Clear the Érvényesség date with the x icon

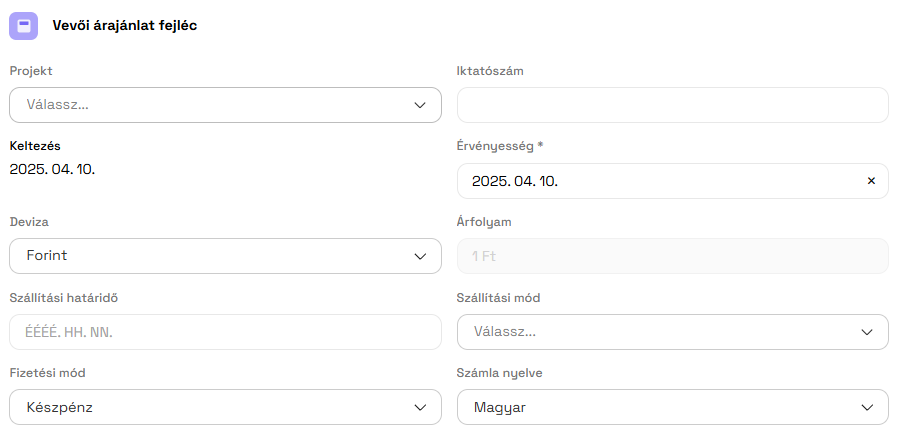coord(870,181)
